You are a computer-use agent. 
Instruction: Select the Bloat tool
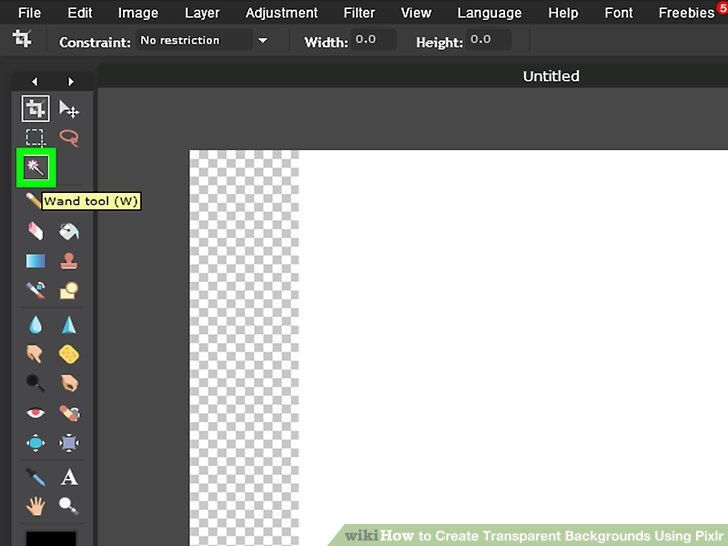coord(35,442)
